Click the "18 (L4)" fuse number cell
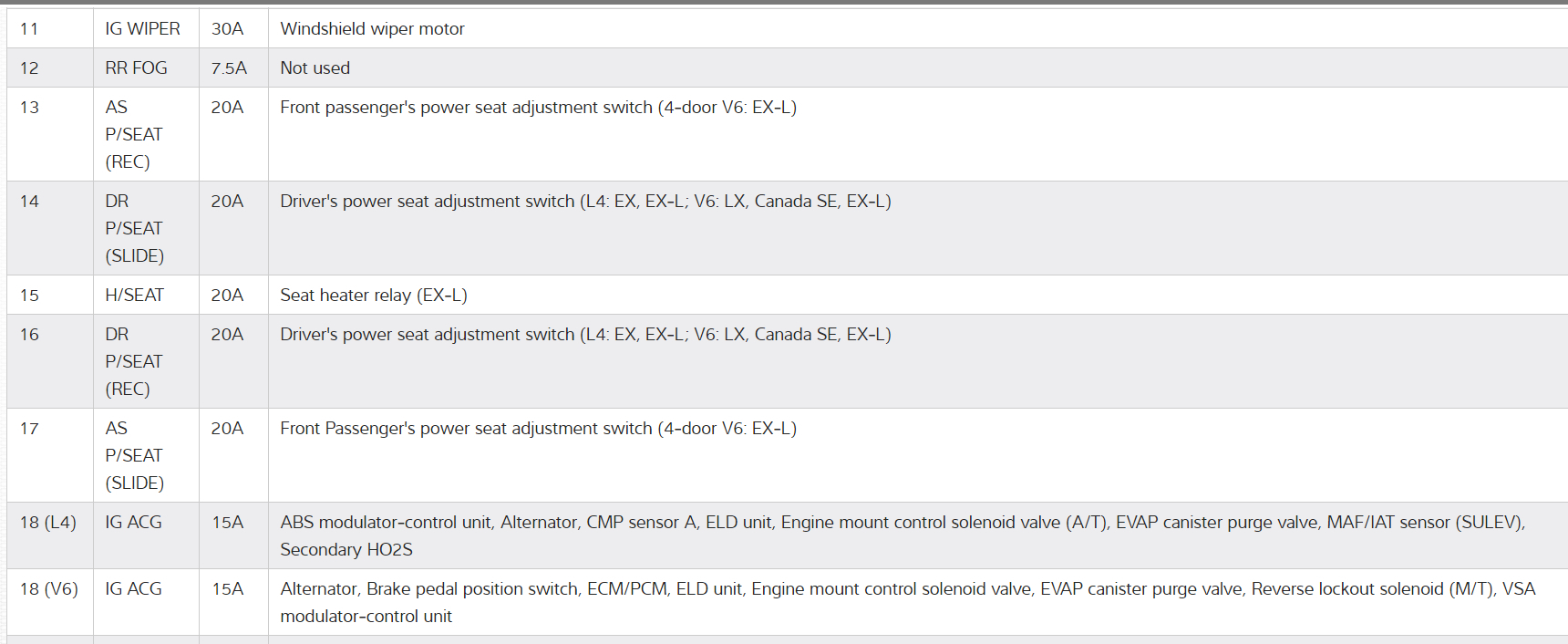Screen dimensions: 1568x644 [x=47, y=523]
